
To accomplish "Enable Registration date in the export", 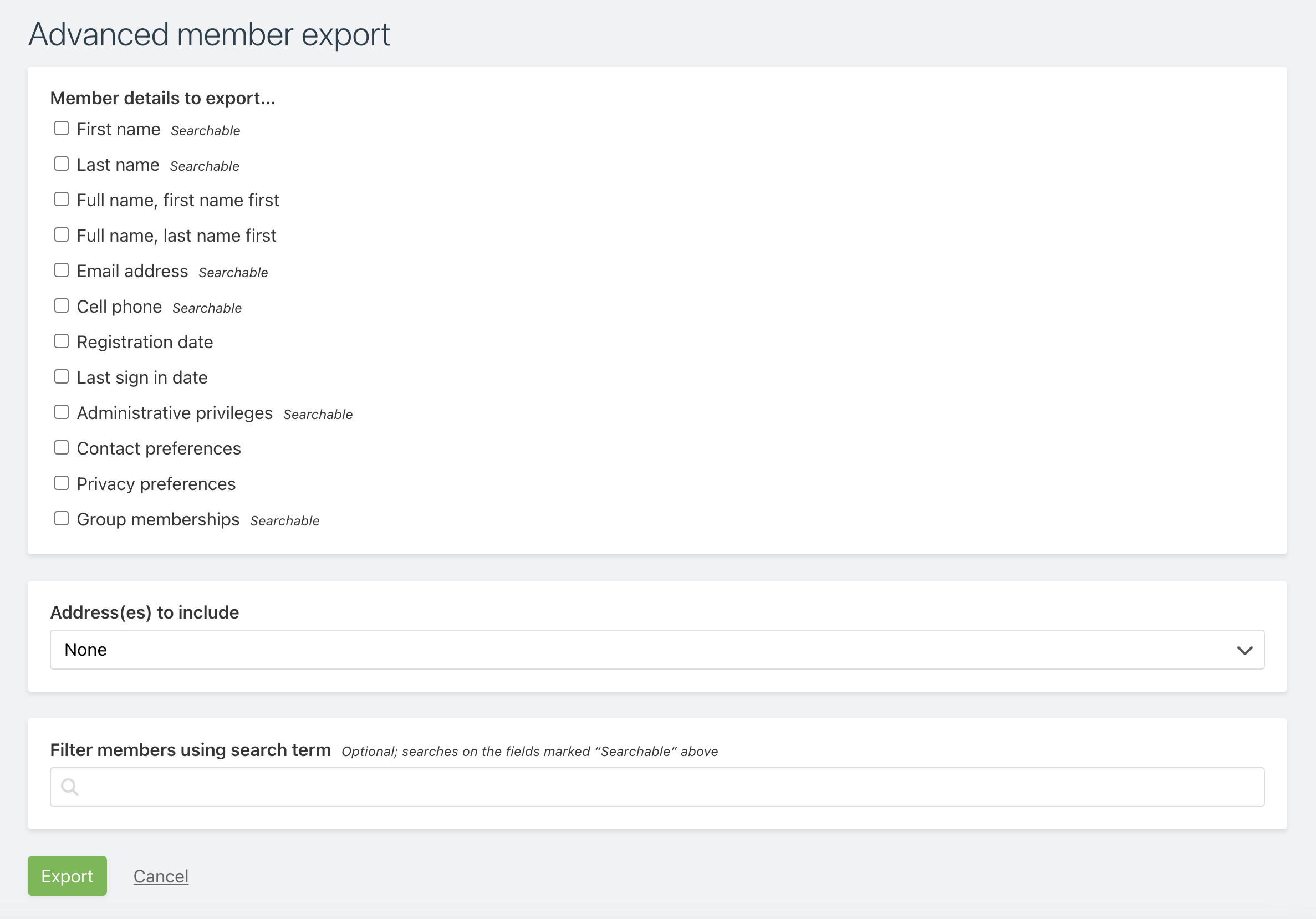I will pyautogui.click(x=62, y=341).
